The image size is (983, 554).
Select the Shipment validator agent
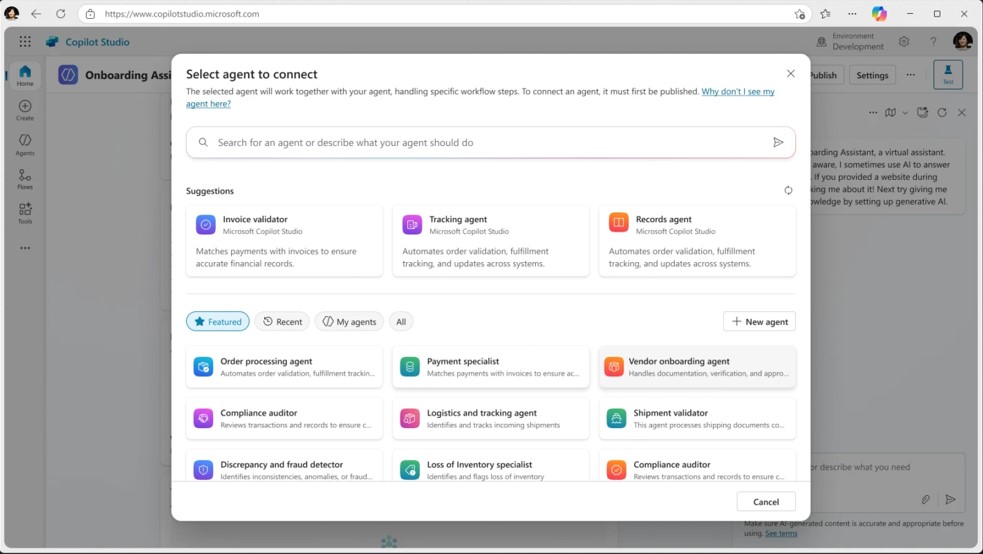697,418
